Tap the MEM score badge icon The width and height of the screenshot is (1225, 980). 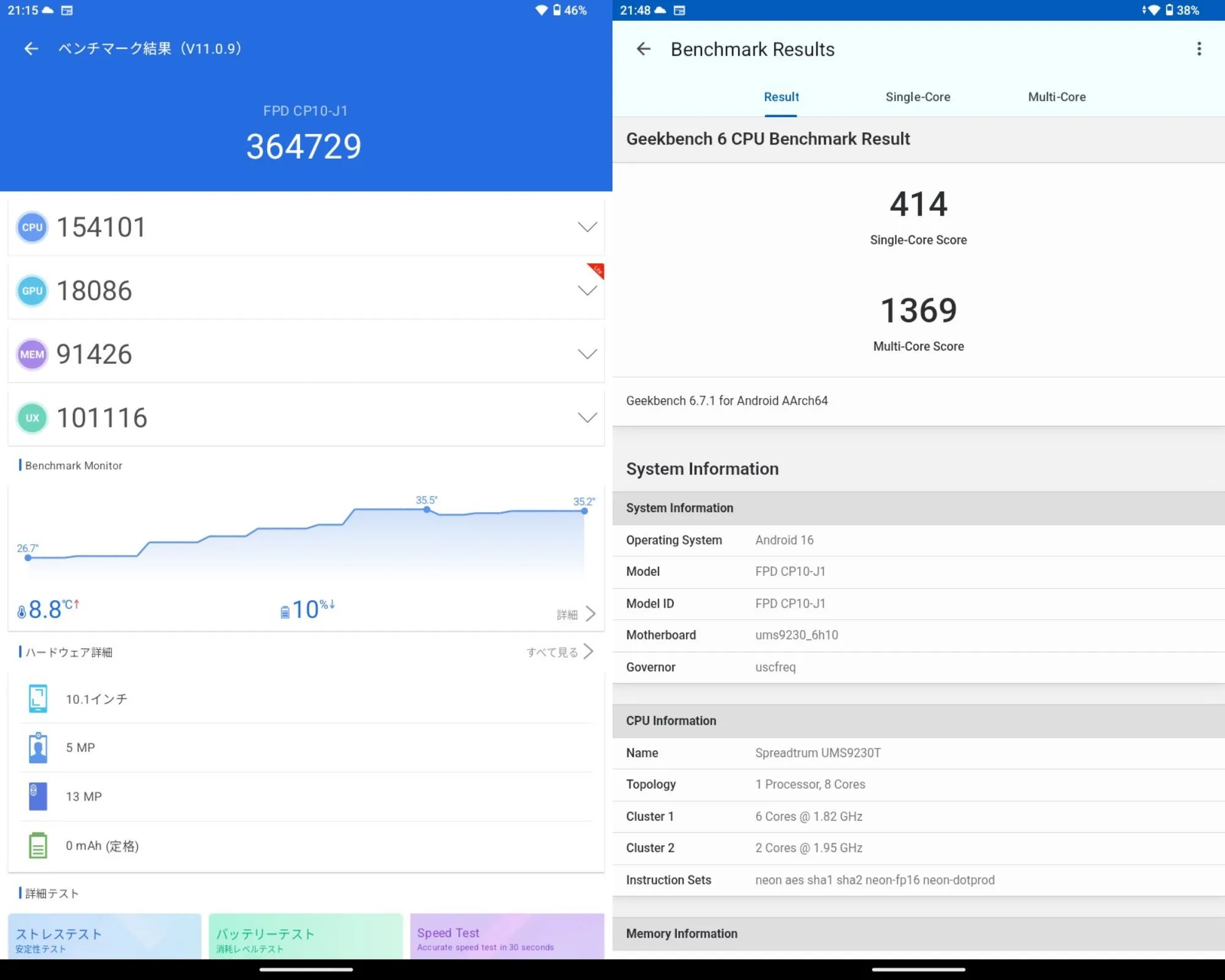[x=32, y=355]
